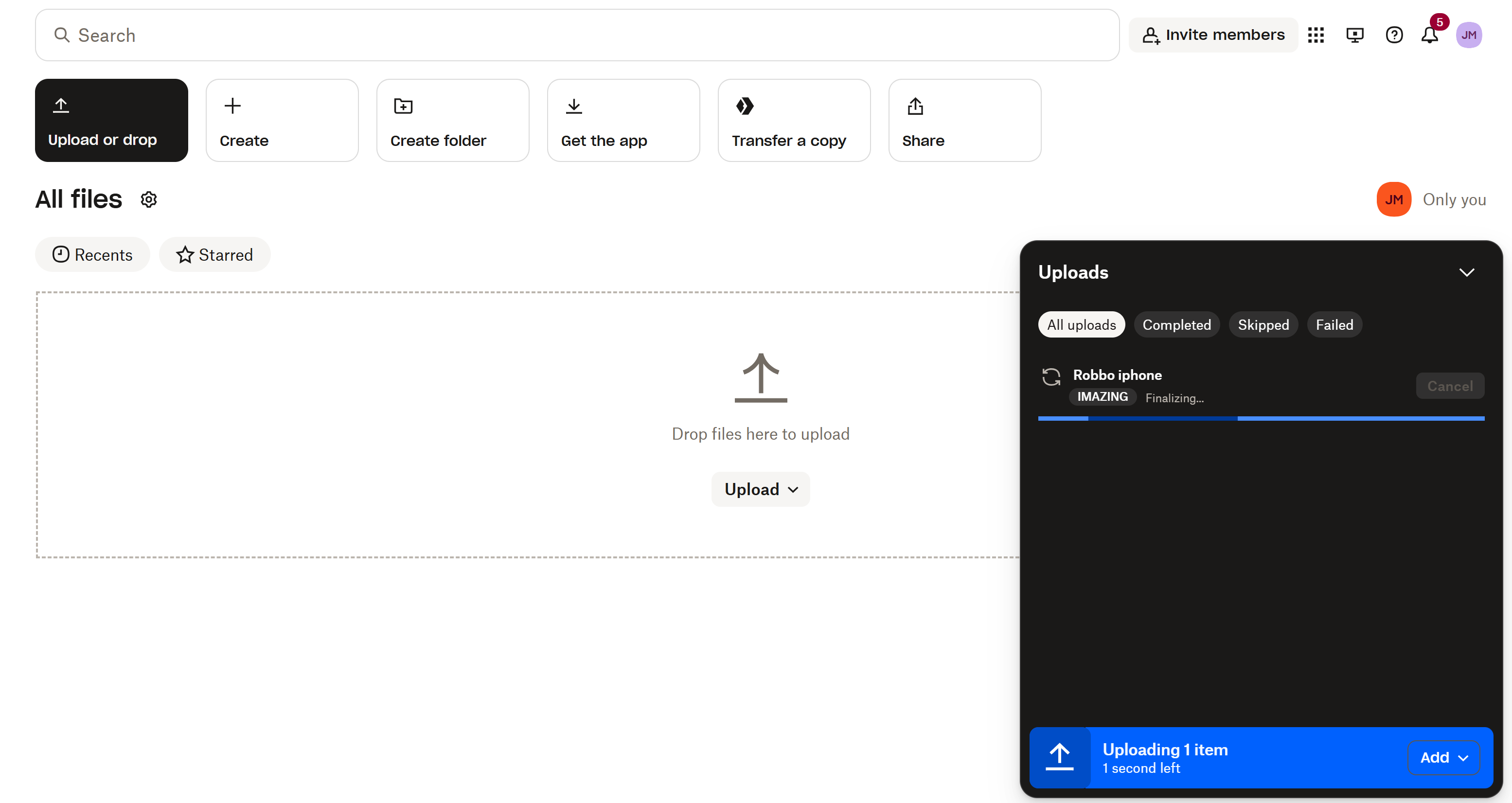Viewport: 1512px width, 803px height.
Task: Switch to the Completed uploads tab
Action: point(1176,324)
